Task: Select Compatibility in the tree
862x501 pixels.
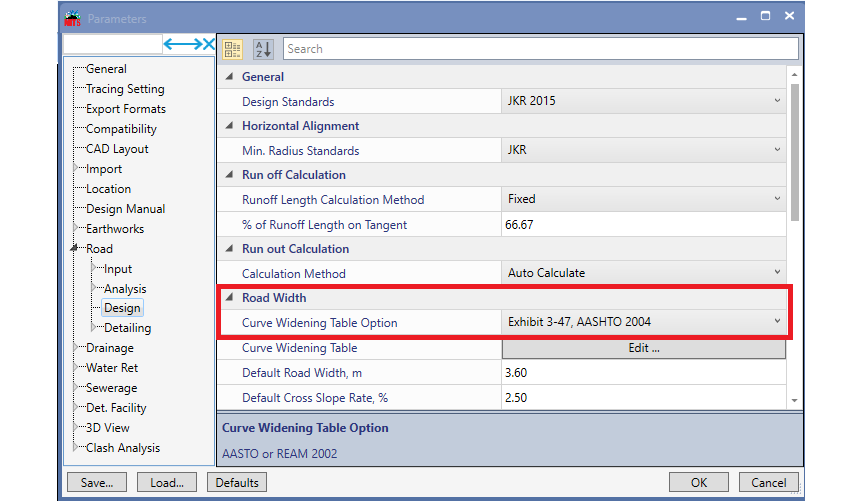Action: [121, 129]
